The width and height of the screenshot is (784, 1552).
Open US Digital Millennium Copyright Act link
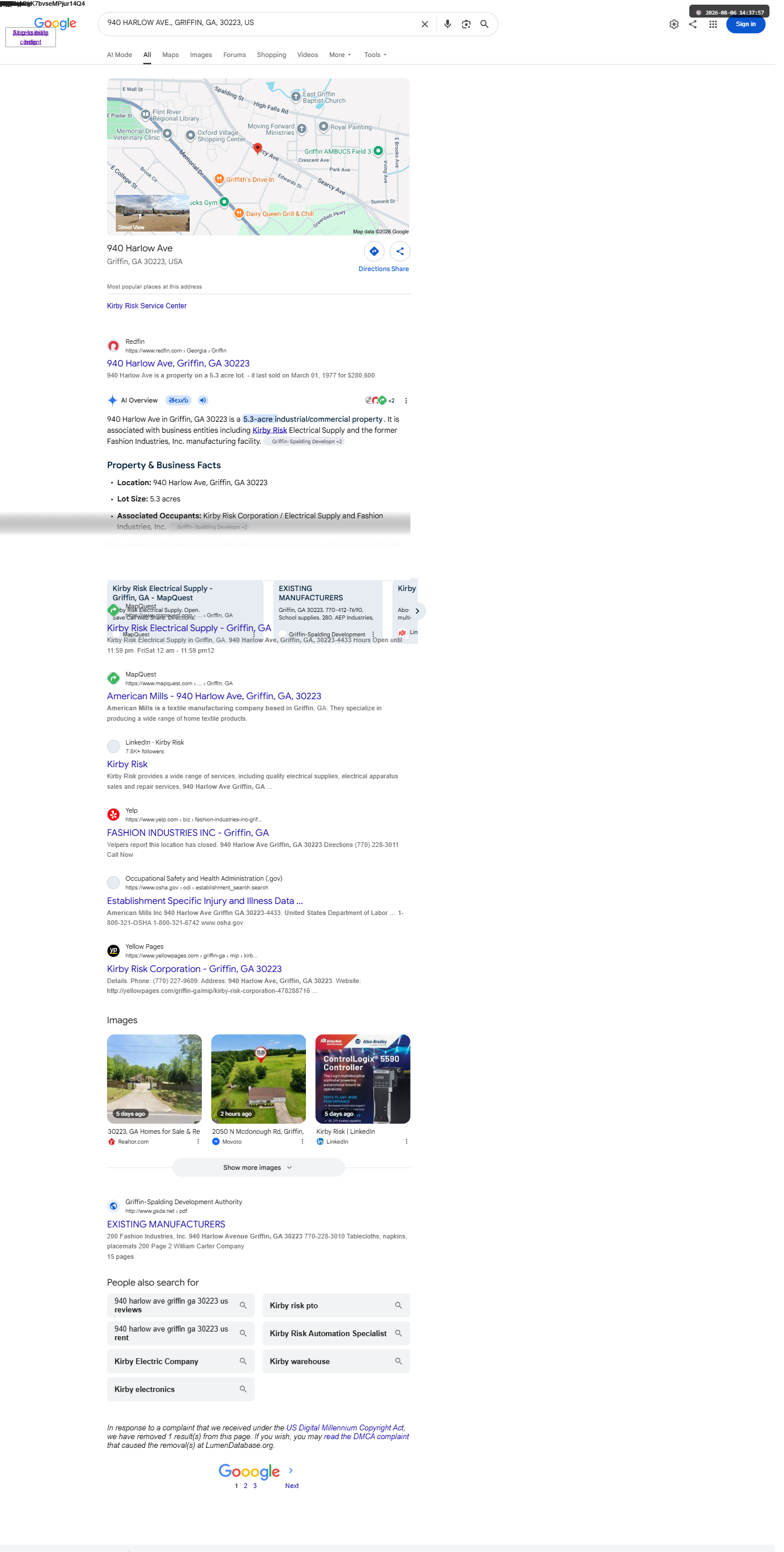(x=345, y=1428)
